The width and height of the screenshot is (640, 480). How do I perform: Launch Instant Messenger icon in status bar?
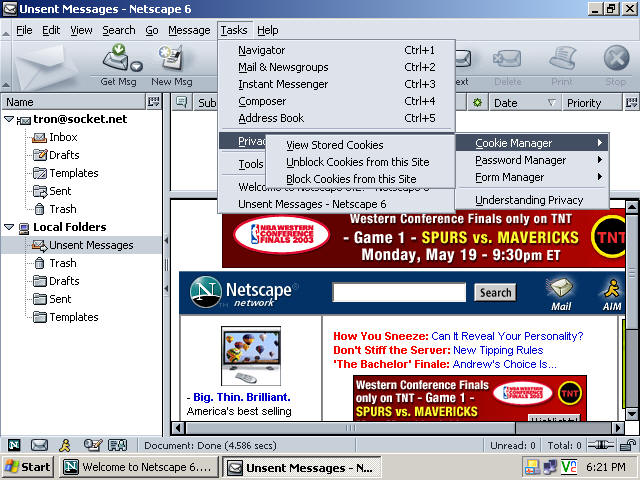coord(65,445)
